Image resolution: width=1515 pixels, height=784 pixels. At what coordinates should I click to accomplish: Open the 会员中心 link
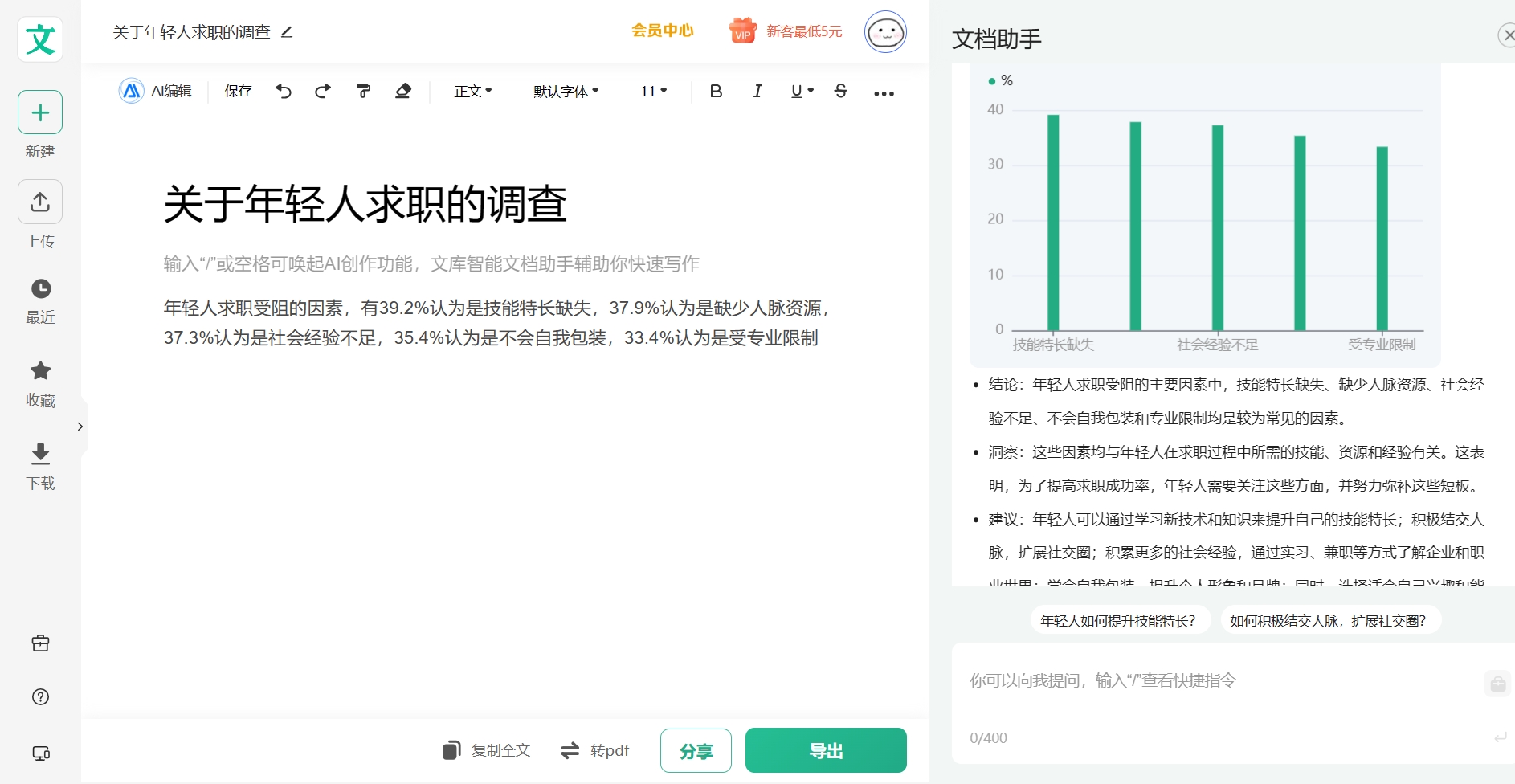point(662,31)
